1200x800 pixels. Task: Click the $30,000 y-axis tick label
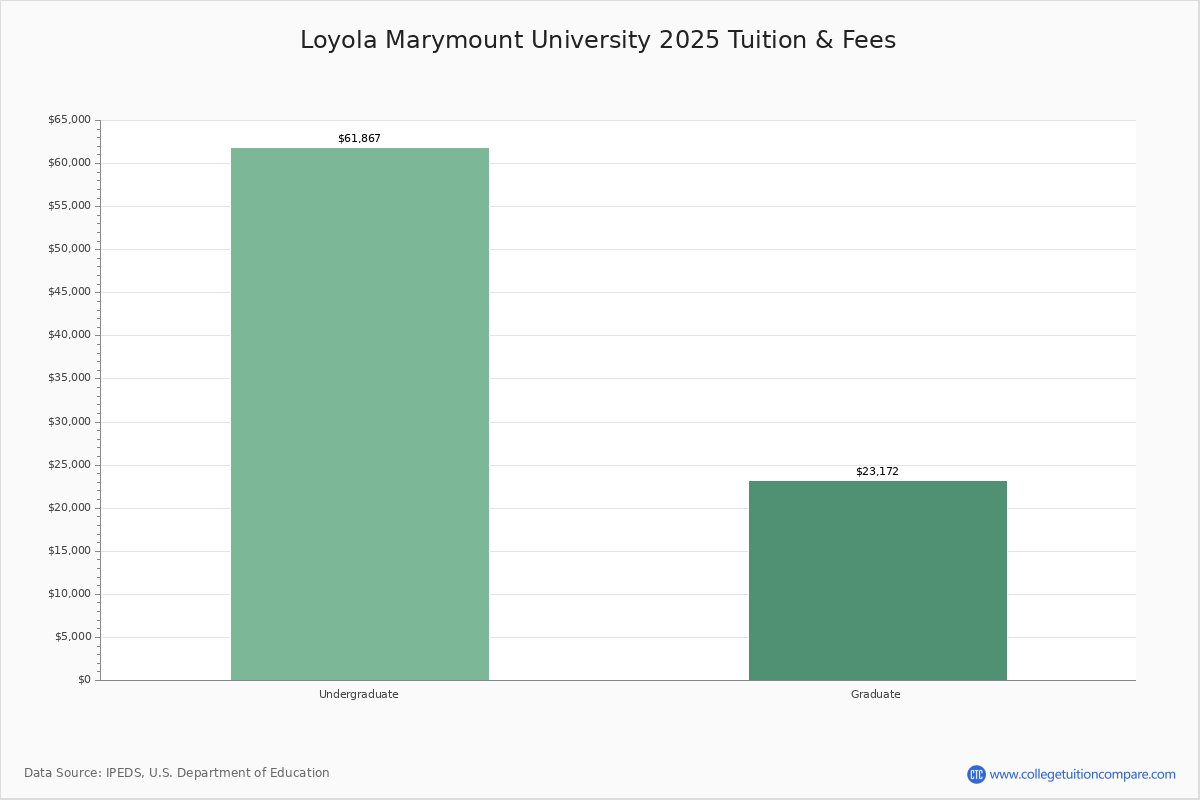click(69, 421)
